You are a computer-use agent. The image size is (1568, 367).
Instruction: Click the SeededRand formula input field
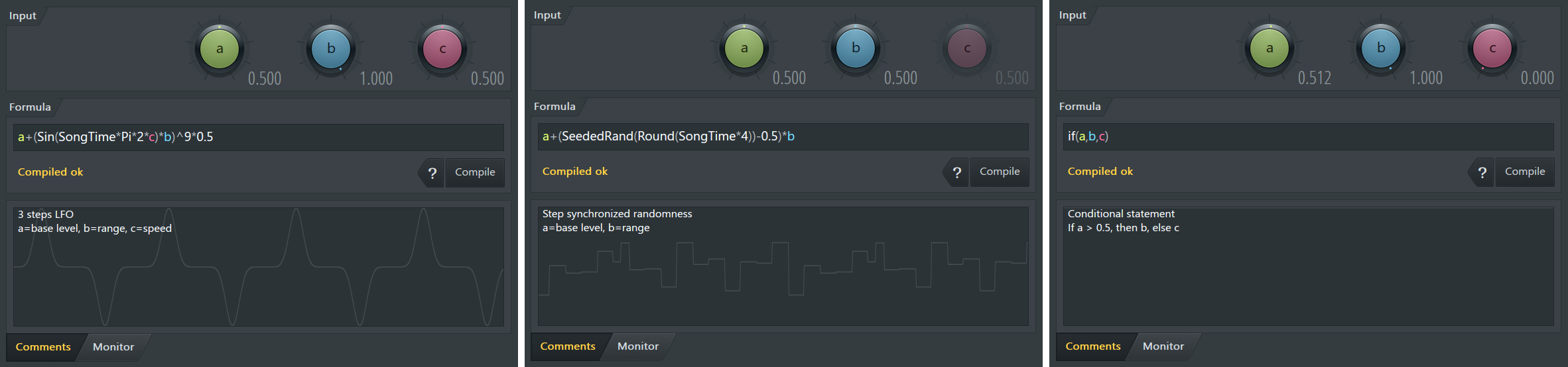(x=783, y=136)
